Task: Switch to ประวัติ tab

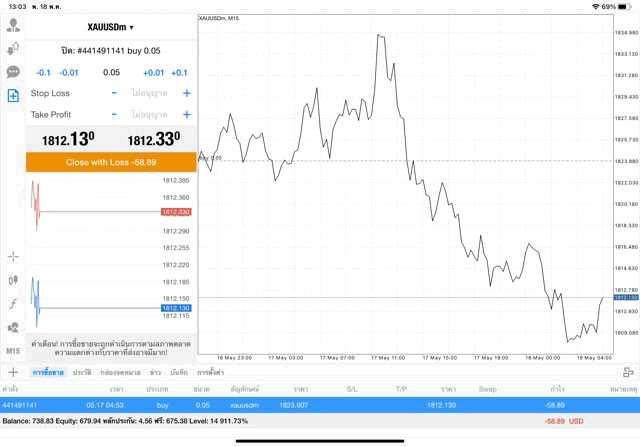Action: click(82, 372)
